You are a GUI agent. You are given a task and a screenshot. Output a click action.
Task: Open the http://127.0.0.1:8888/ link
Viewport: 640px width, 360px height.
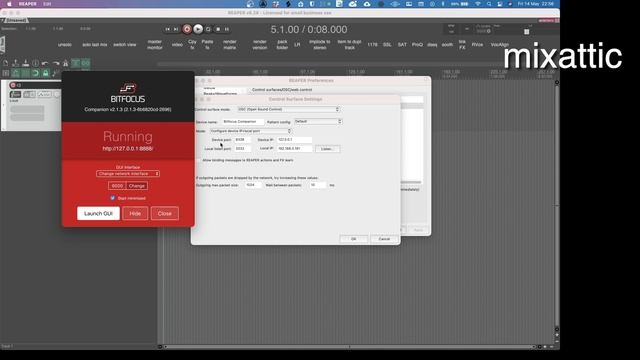(128, 149)
